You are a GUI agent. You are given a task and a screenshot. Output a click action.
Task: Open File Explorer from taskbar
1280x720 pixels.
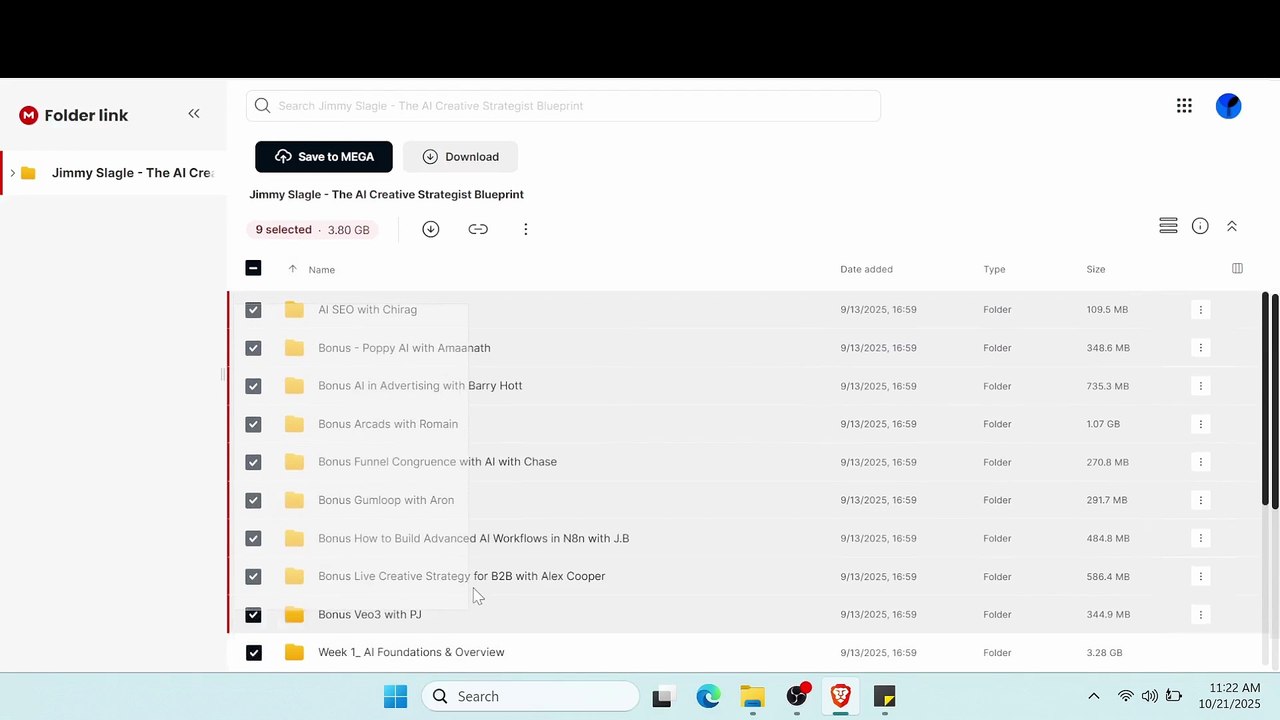[x=752, y=696]
